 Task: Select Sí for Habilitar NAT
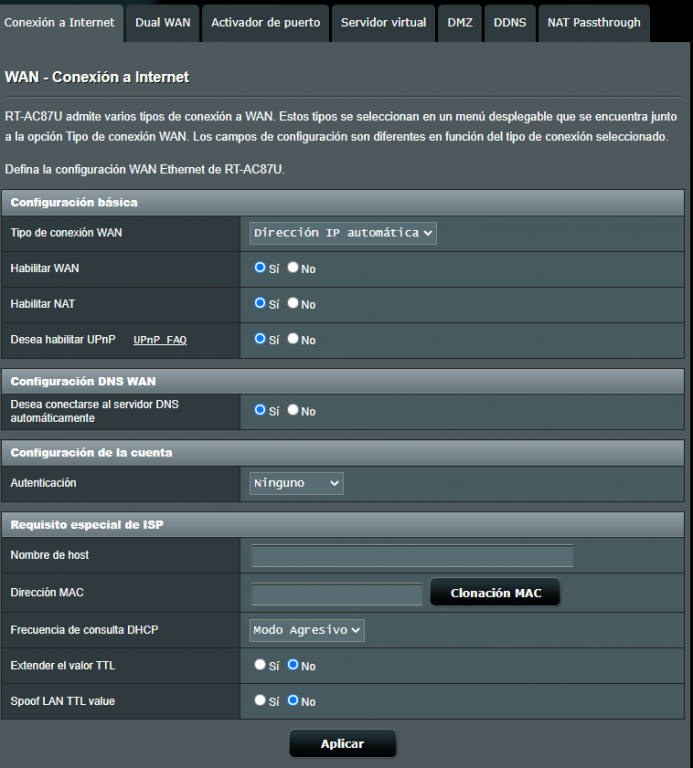(260, 303)
